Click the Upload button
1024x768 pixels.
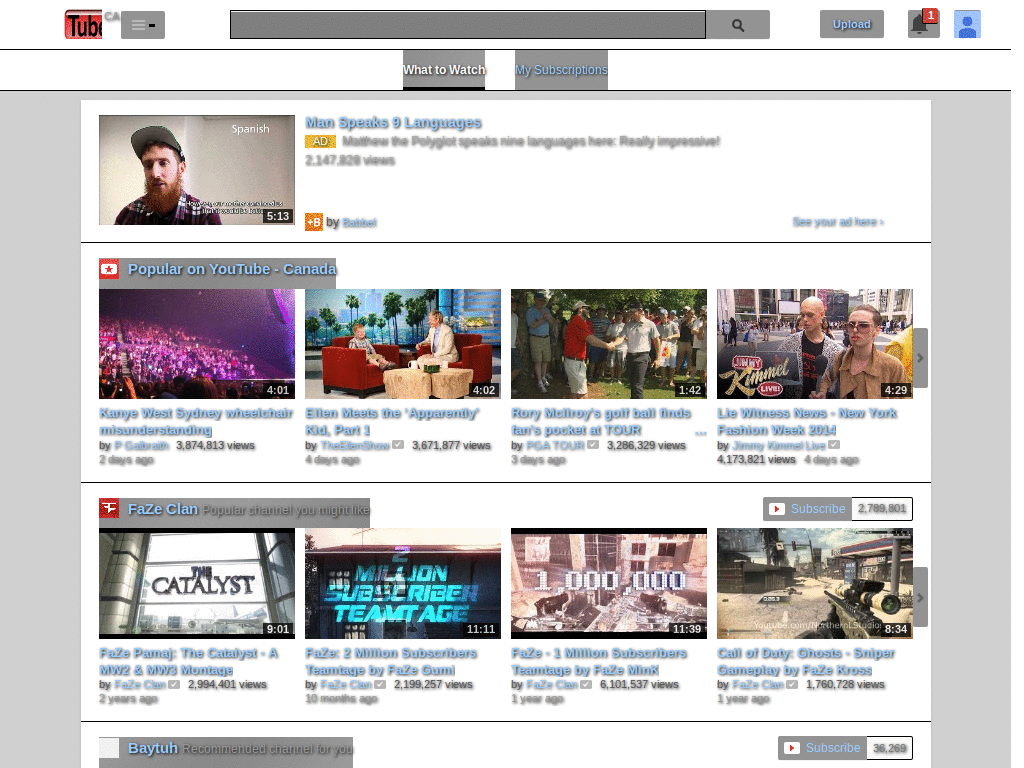[852, 24]
